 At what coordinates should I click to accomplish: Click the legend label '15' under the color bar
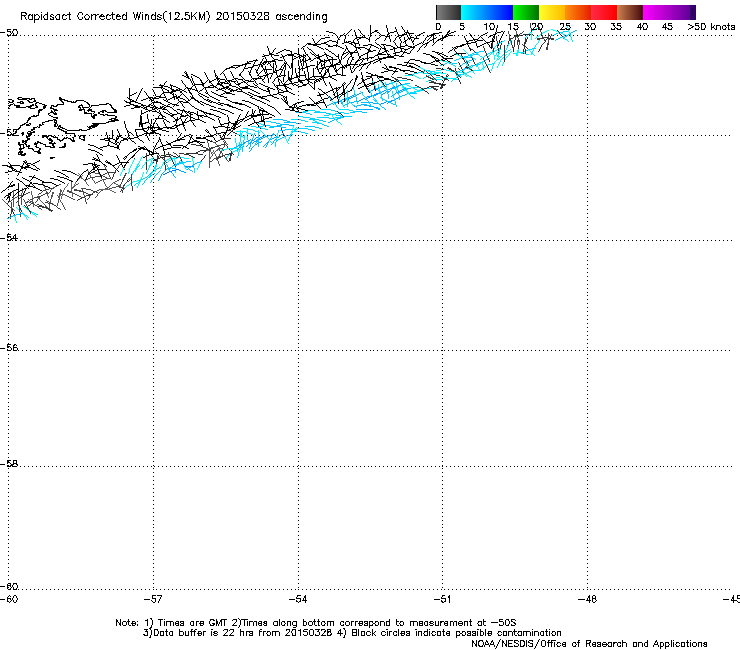(513, 27)
